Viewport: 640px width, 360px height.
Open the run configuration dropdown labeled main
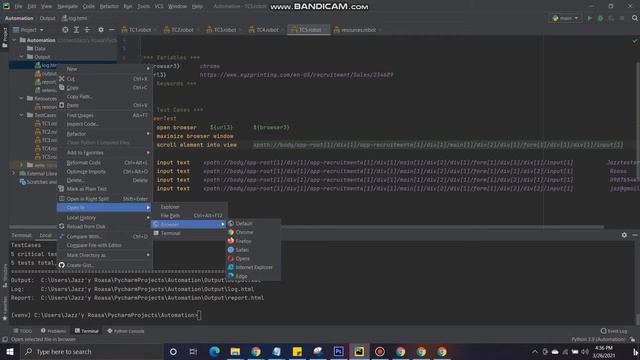[565, 18]
